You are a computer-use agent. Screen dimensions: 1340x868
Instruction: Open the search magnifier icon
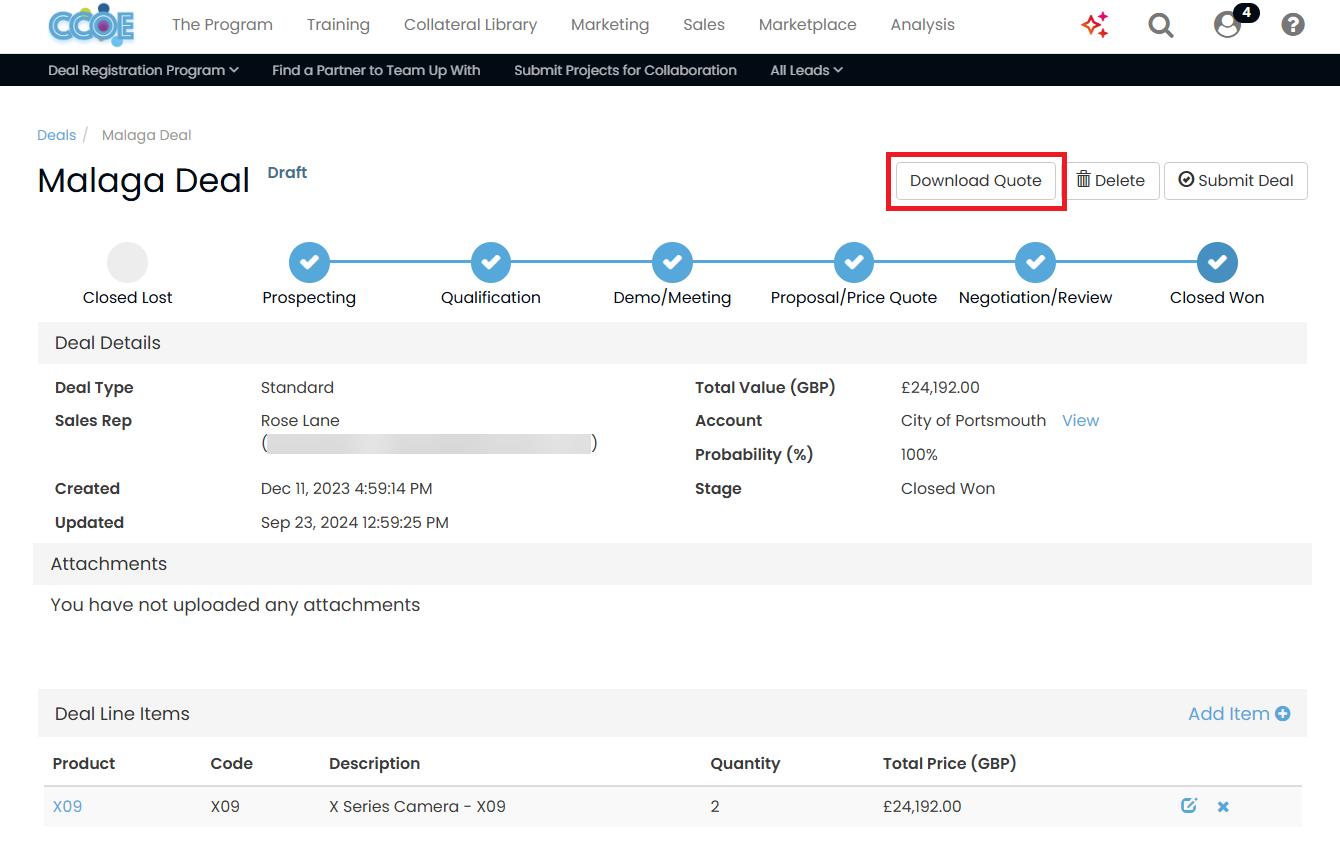point(1161,25)
